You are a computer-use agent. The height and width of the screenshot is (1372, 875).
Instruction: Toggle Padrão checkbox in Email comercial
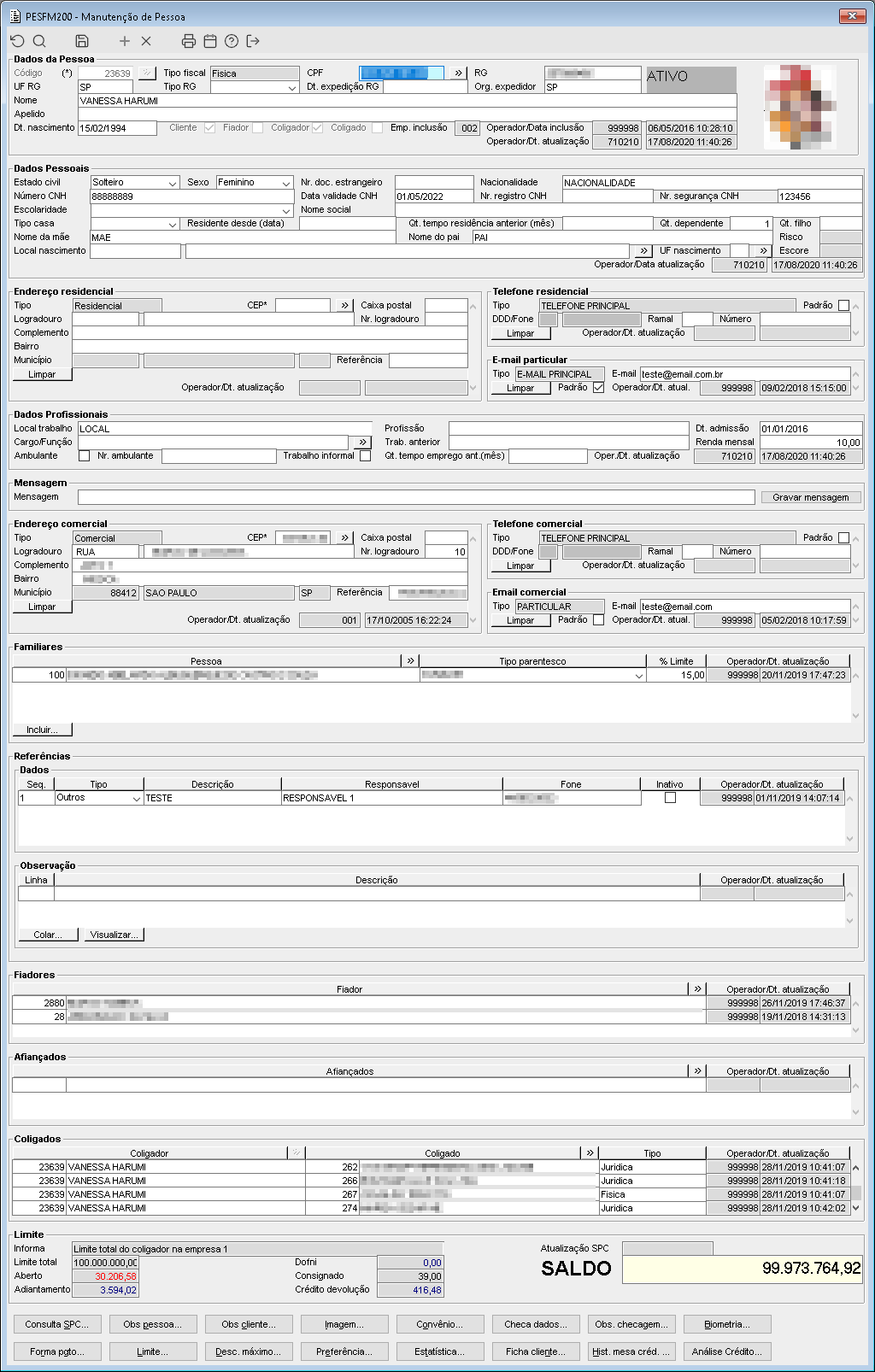(x=598, y=620)
